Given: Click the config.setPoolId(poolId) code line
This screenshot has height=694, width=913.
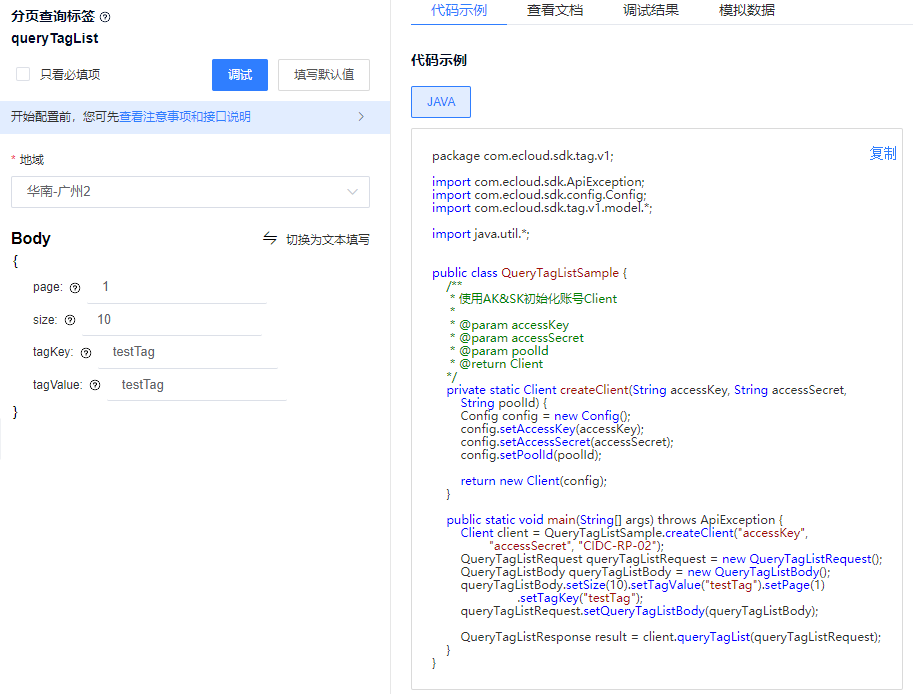Looking at the screenshot, I should tap(531, 455).
